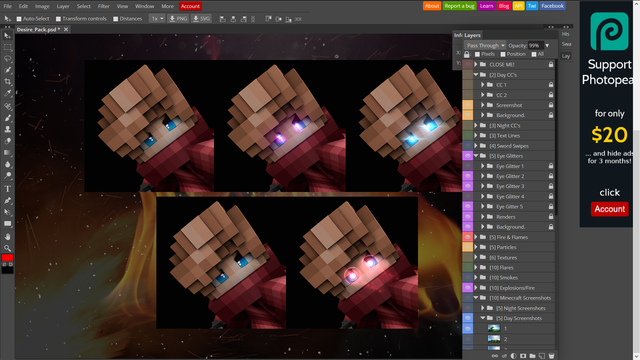
Task: Click the link layers icon in Layers footer
Action: [495, 356]
